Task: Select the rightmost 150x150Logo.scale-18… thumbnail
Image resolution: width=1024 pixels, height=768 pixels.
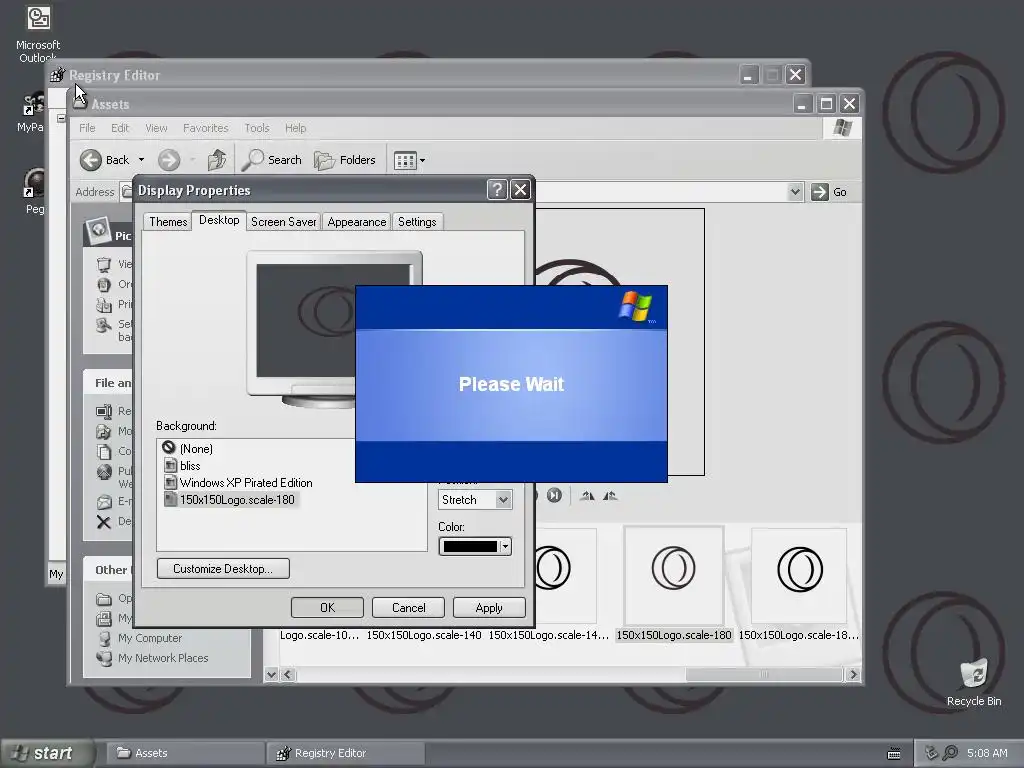Action: [799, 575]
